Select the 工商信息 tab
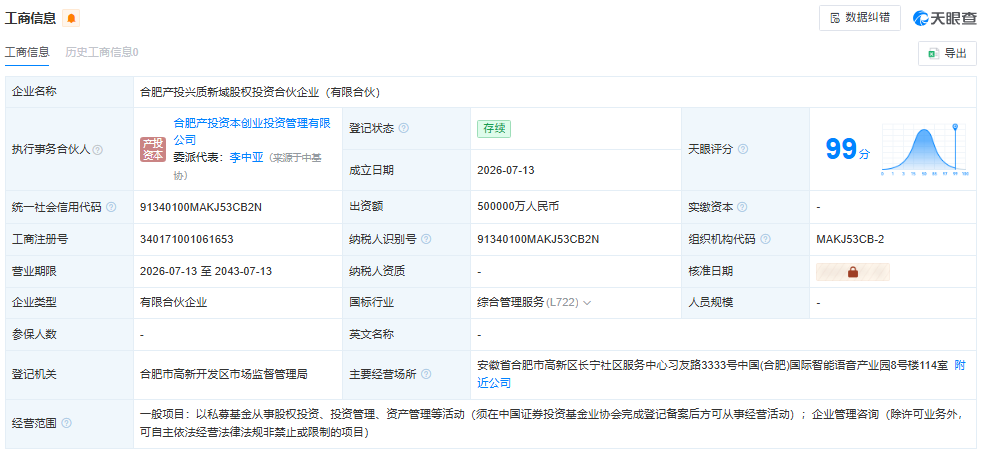Image resolution: width=990 pixels, height=454 pixels. [x=27, y=52]
